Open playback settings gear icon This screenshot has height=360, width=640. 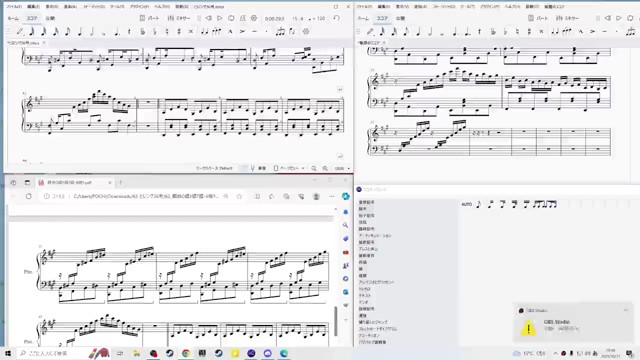254,18
